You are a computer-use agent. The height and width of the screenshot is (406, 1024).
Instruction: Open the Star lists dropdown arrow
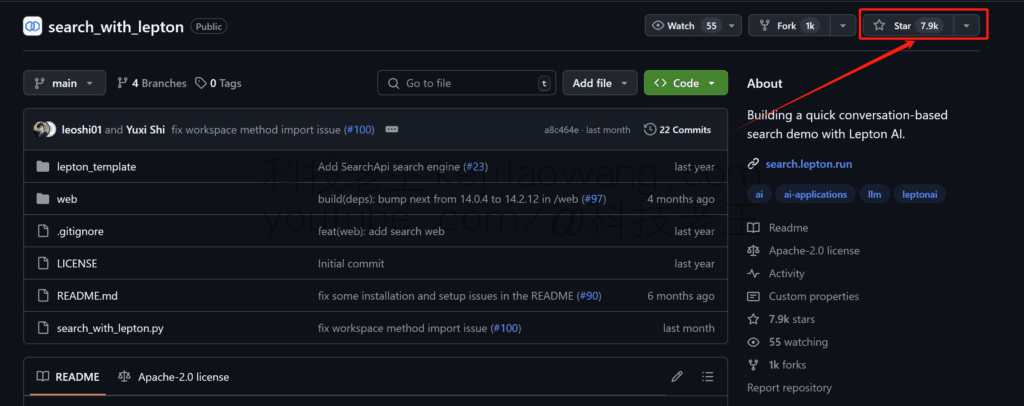coord(967,25)
